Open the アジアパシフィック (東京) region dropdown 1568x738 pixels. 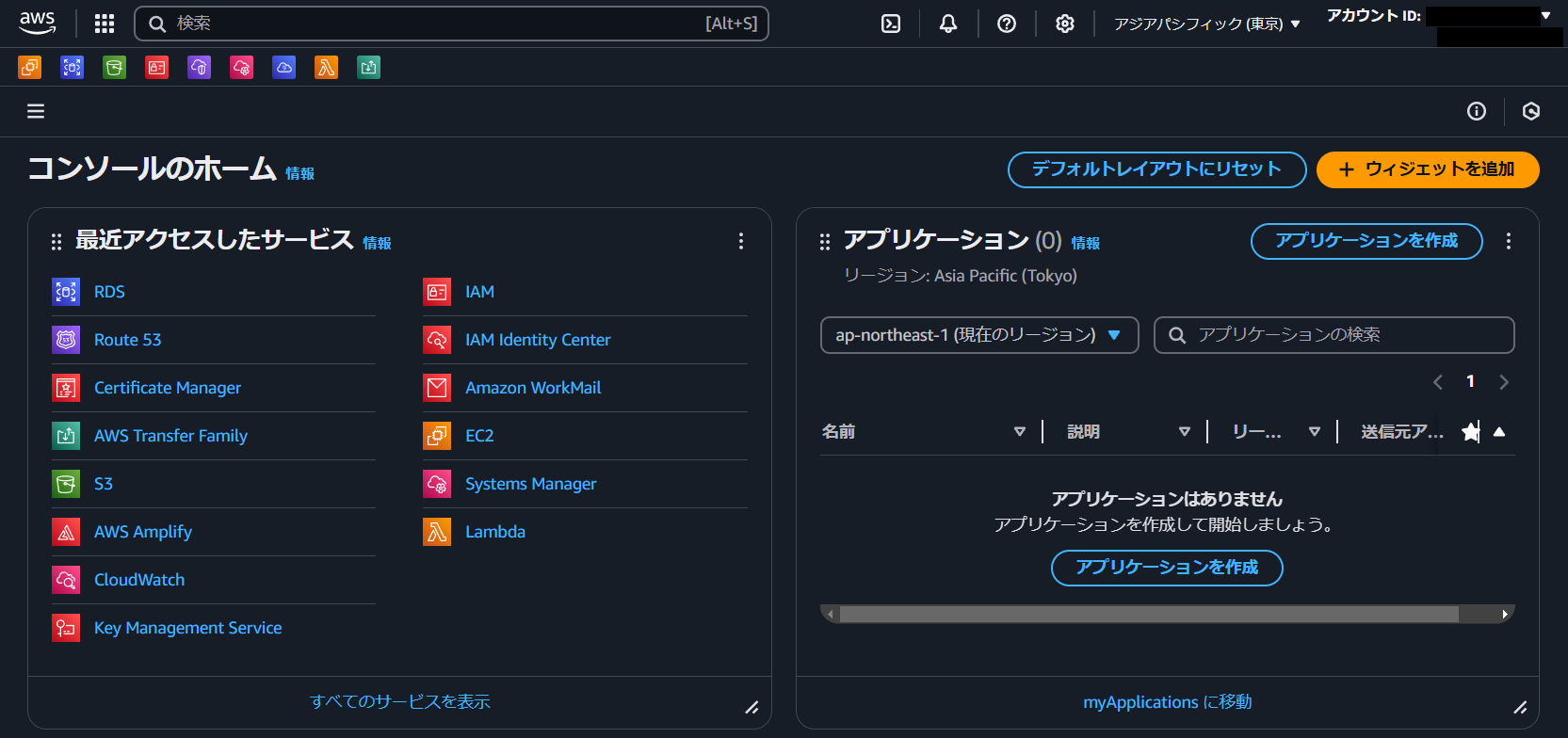pyautogui.click(x=1206, y=24)
